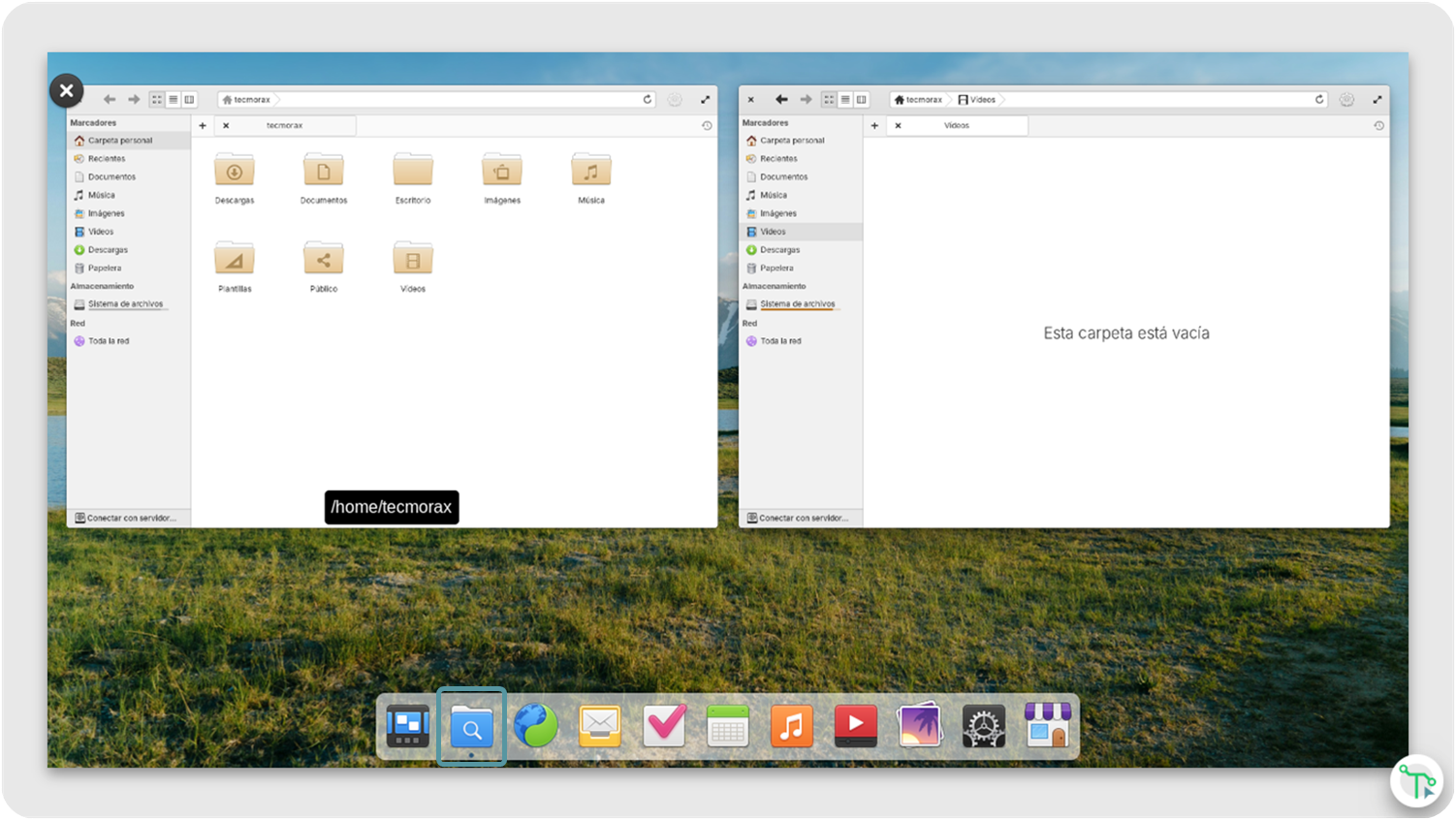Click the back arrow in the Videos window
The width and height of the screenshot is (1456, 820).
point(781,100)
